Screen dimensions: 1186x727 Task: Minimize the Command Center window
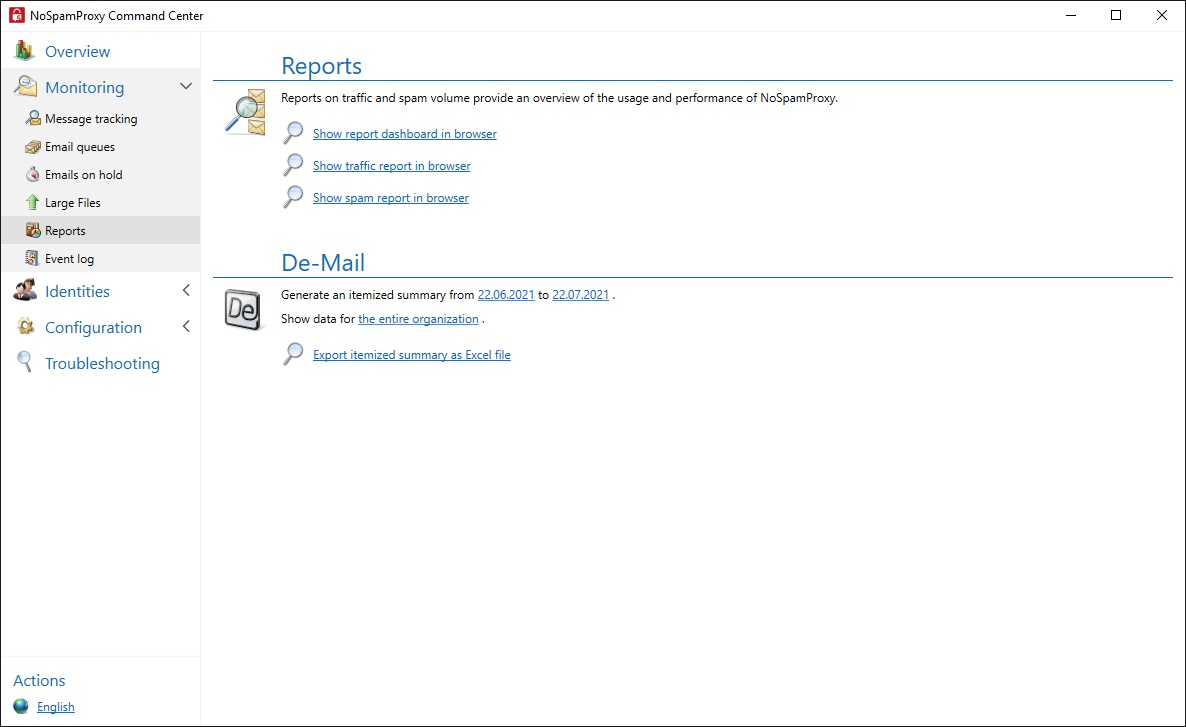(1070, 15)
